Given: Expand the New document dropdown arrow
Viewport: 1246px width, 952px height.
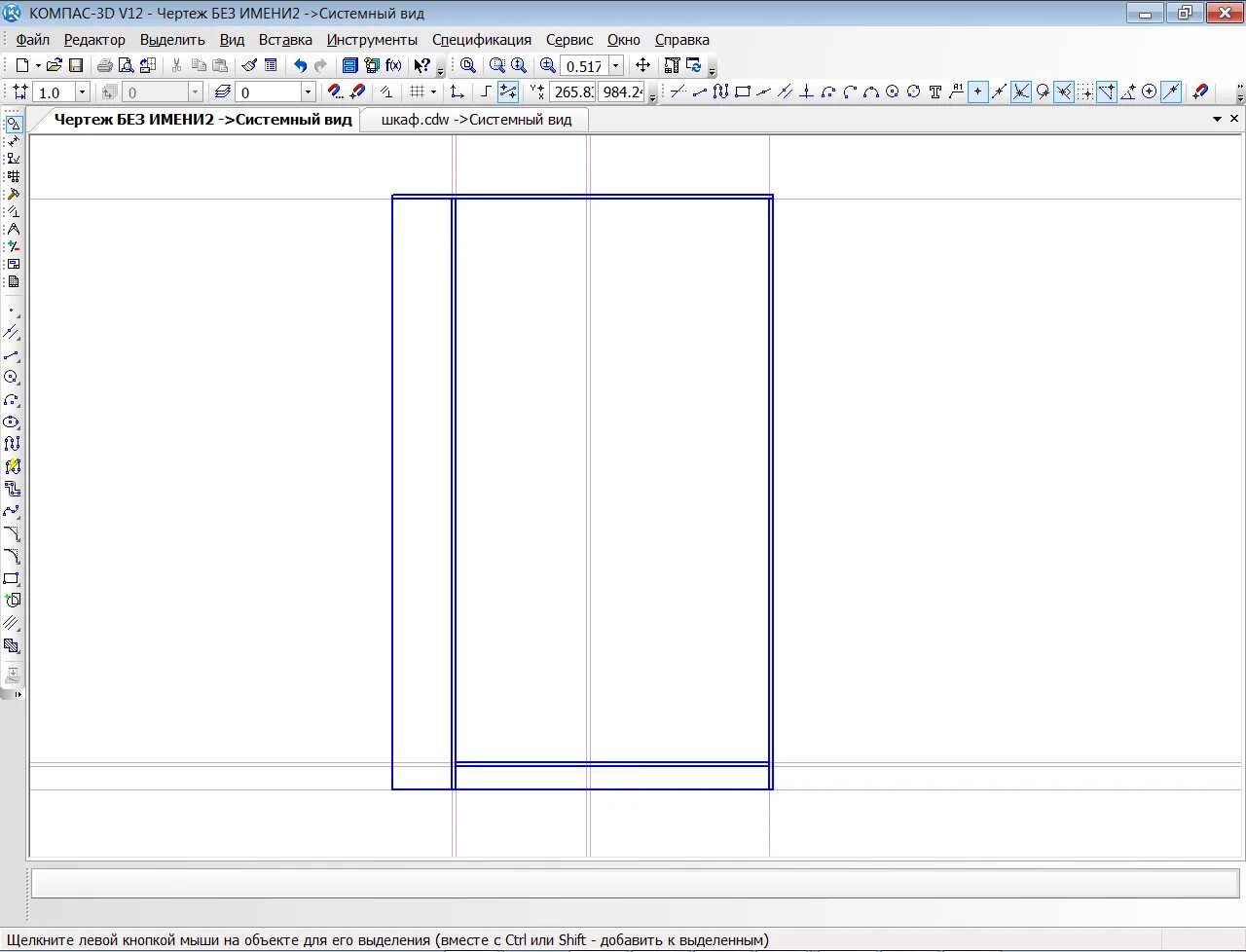Looking at the screenshot, I should coord(38,65).
